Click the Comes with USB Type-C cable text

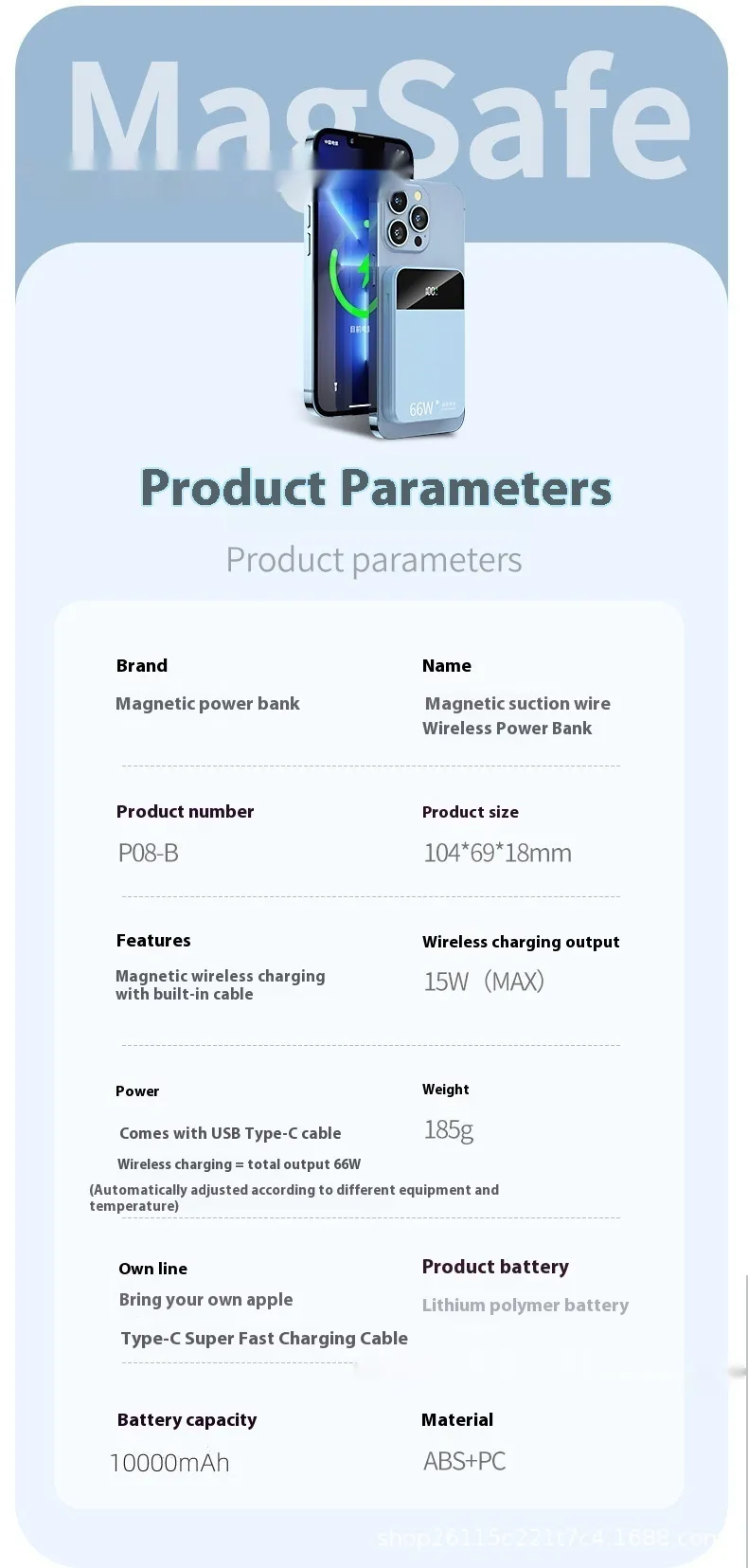pyautogui.click(x=230, y=1133)
